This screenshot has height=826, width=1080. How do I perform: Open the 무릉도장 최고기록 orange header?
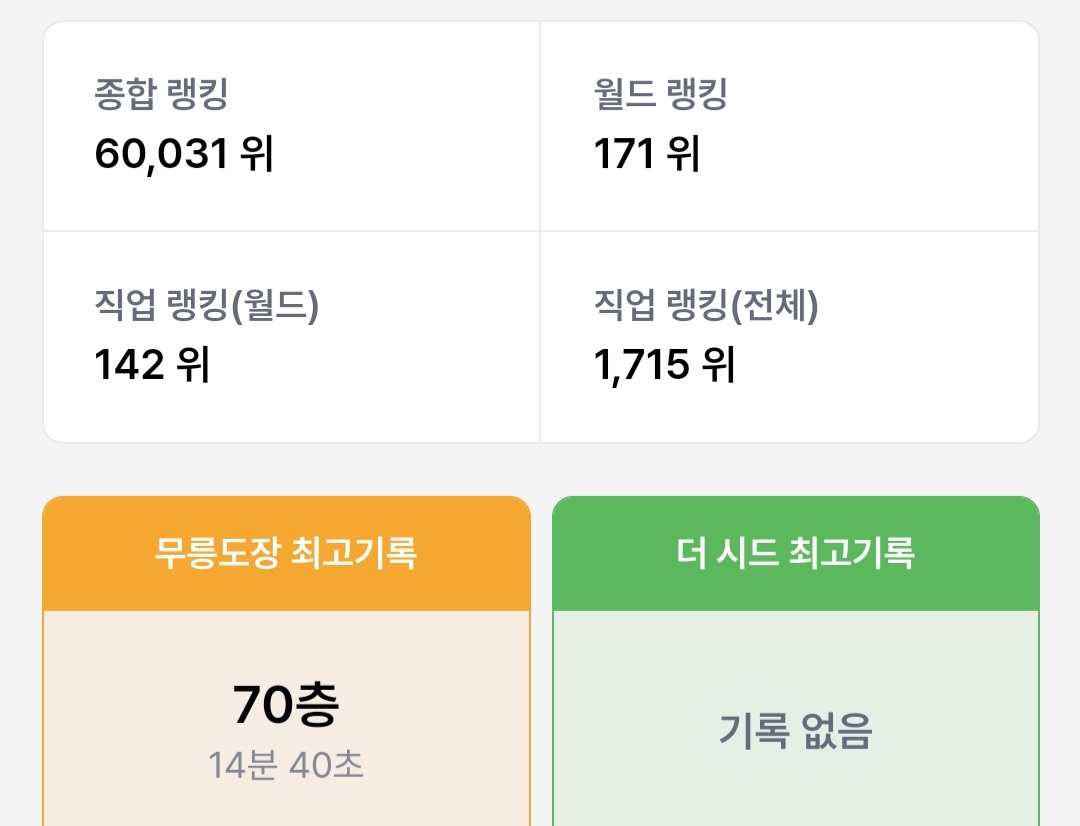click(286, 553)
